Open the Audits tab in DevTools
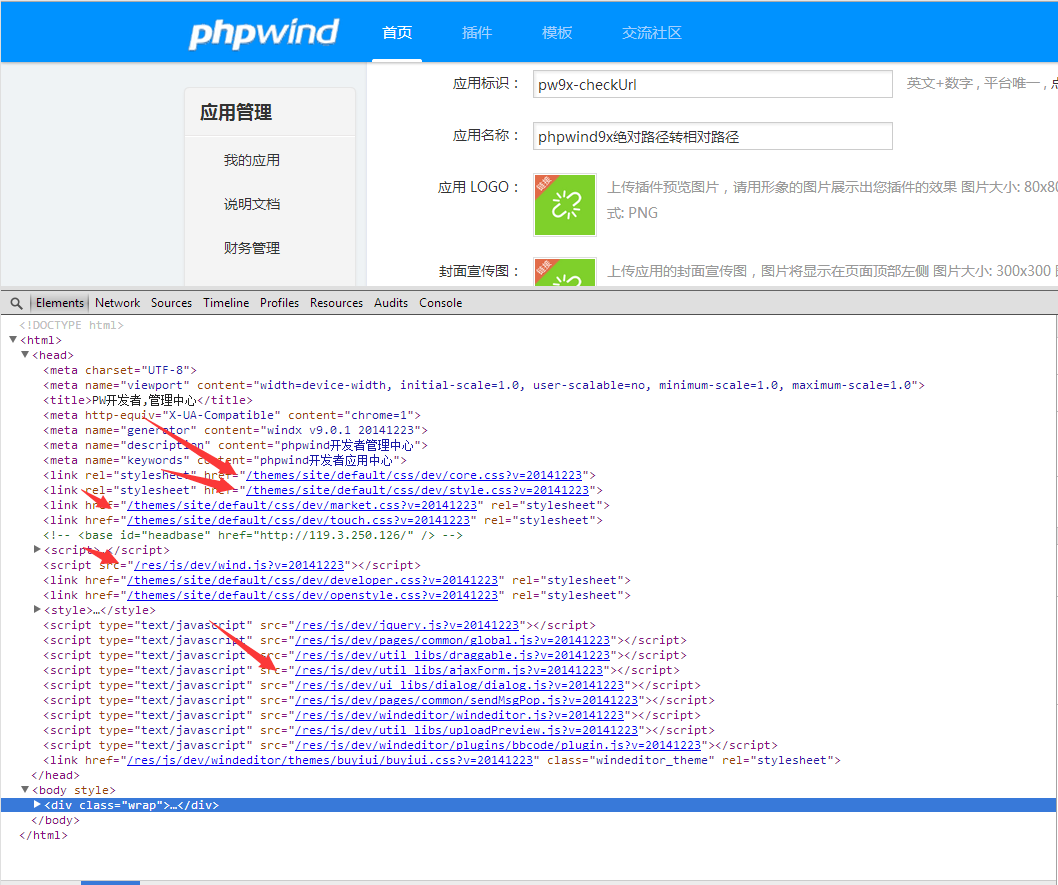 391,303
